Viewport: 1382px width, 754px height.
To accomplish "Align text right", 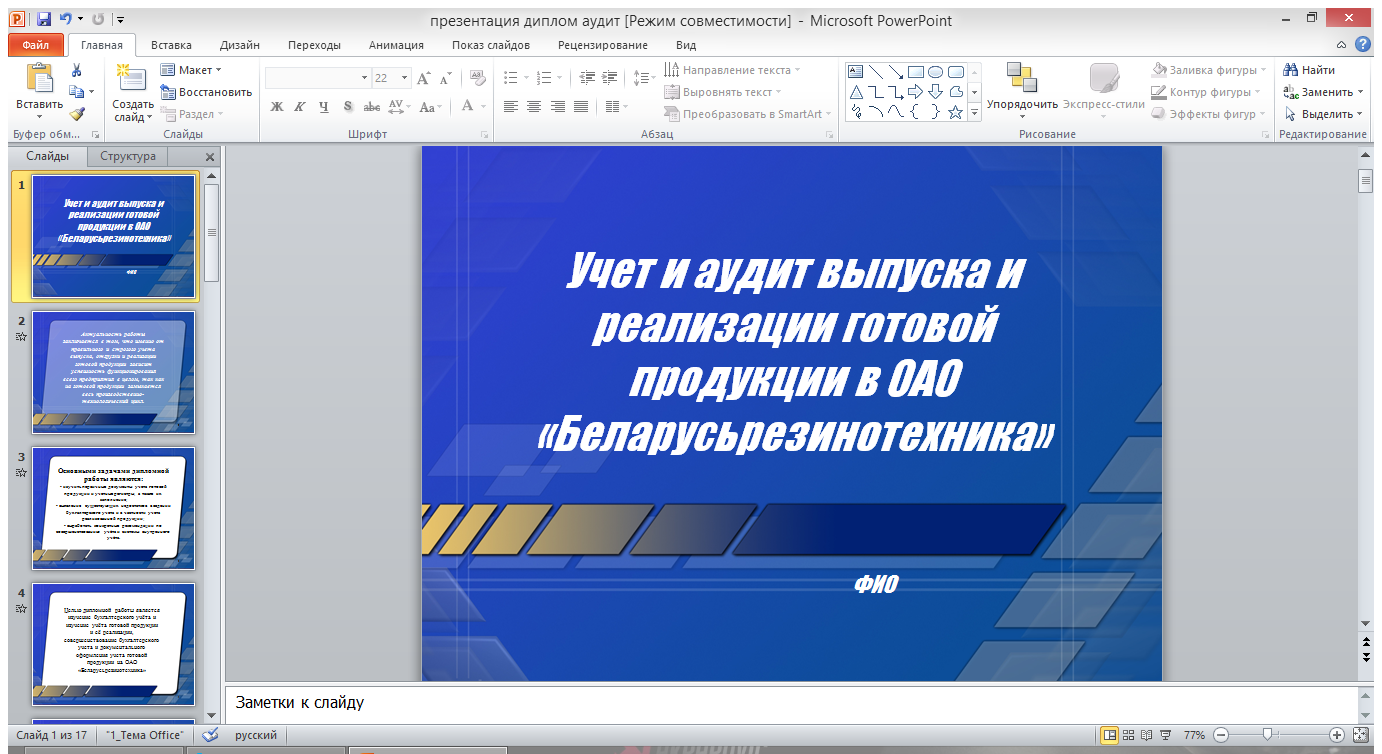I will click(557, 107).
